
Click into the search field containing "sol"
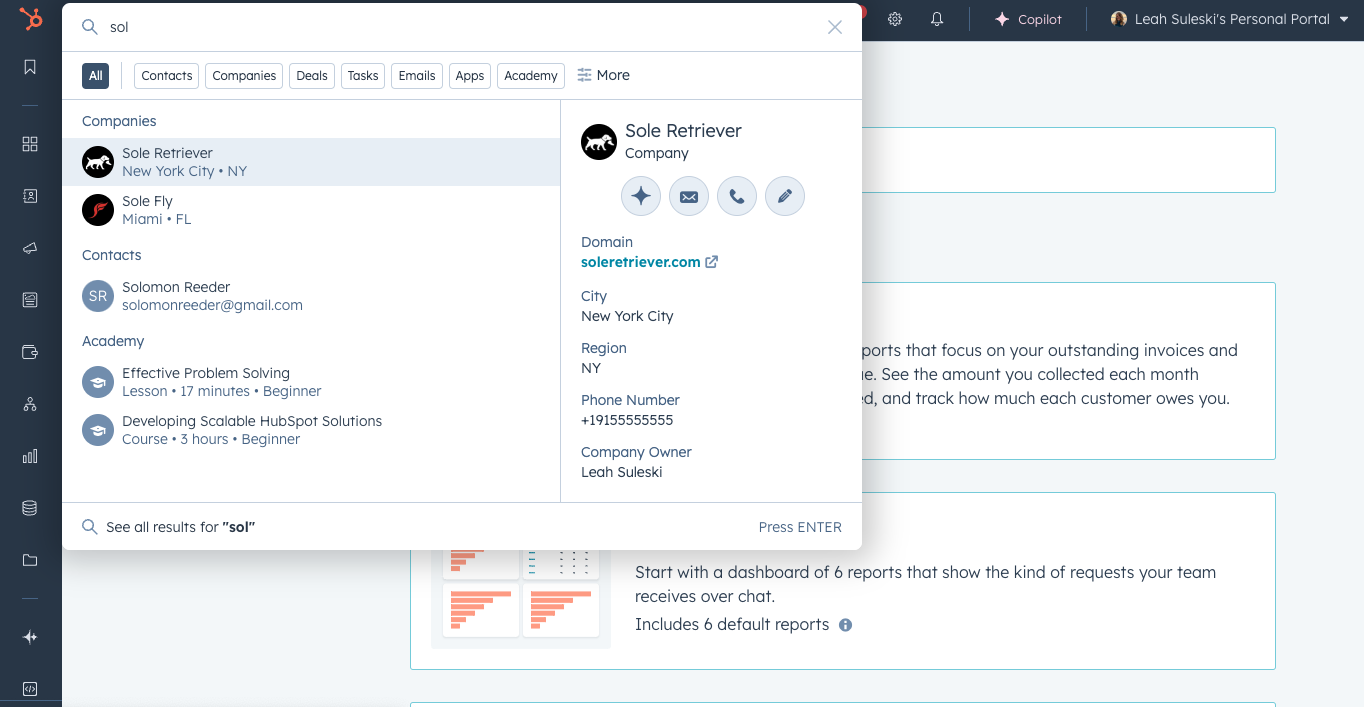(x=460, y=27)
